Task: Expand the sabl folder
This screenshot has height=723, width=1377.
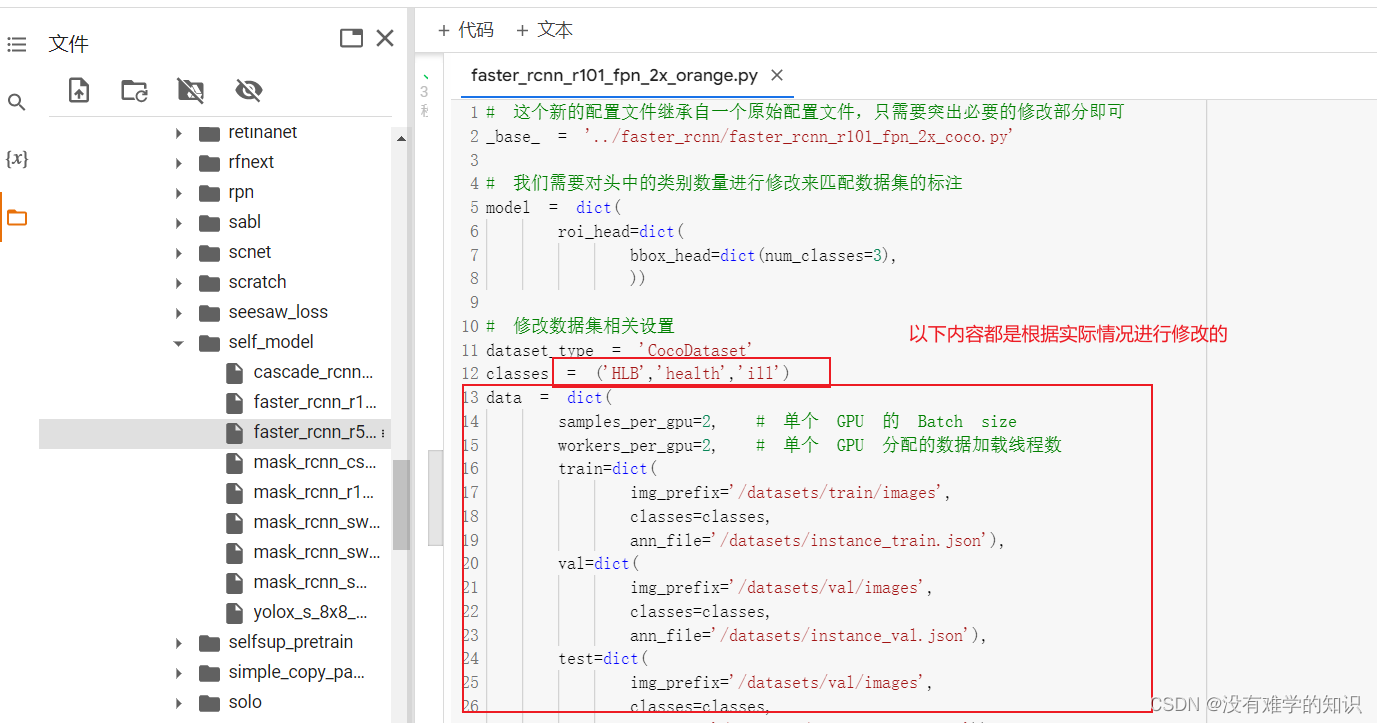Action: [179, 223]
